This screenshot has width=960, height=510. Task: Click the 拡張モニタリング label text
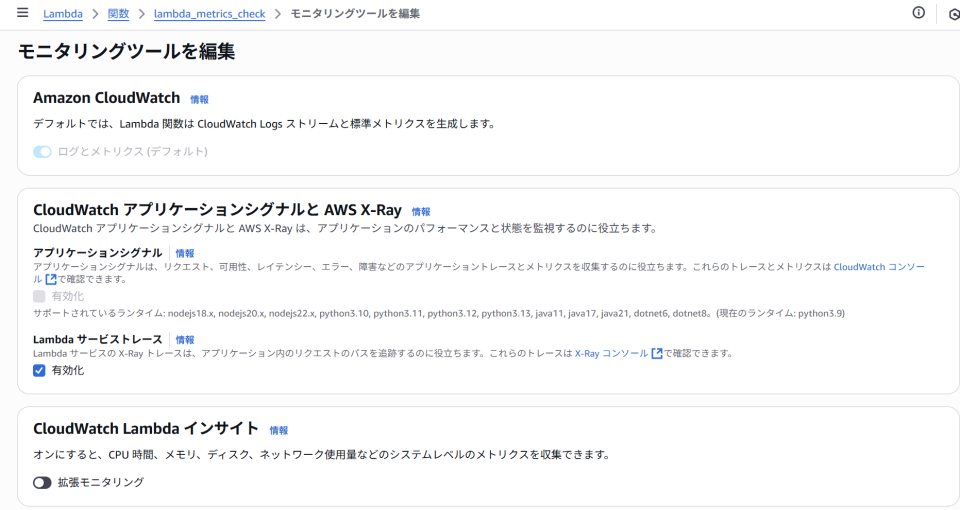coord(101,482)
